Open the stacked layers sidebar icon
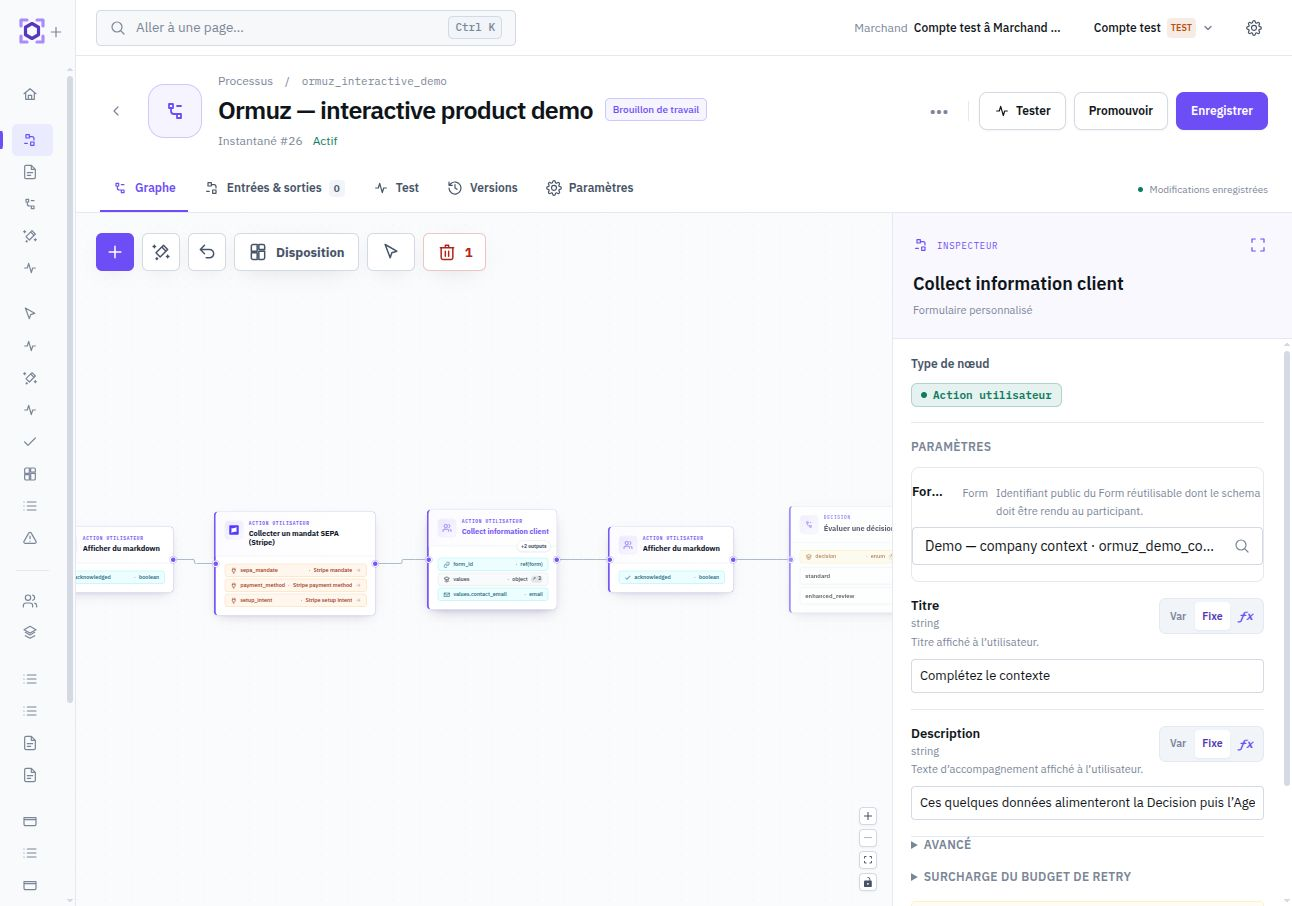 30,632
